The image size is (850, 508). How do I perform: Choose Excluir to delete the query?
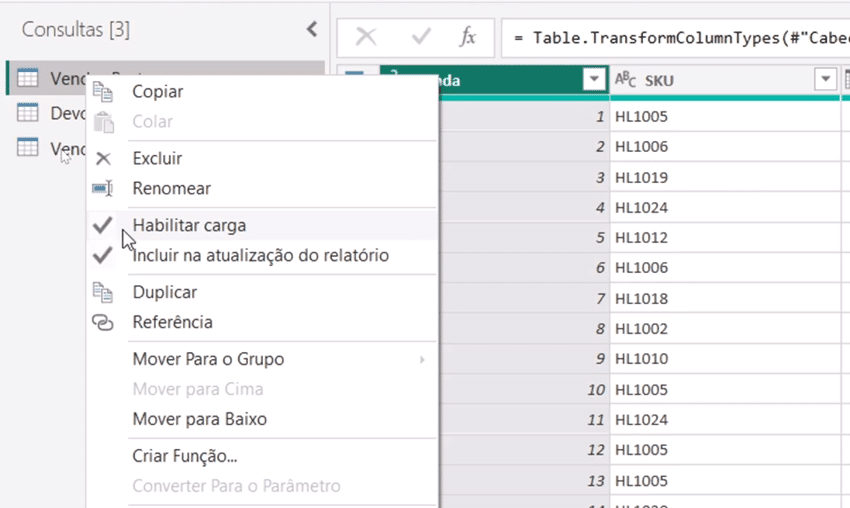pos(157,158)
